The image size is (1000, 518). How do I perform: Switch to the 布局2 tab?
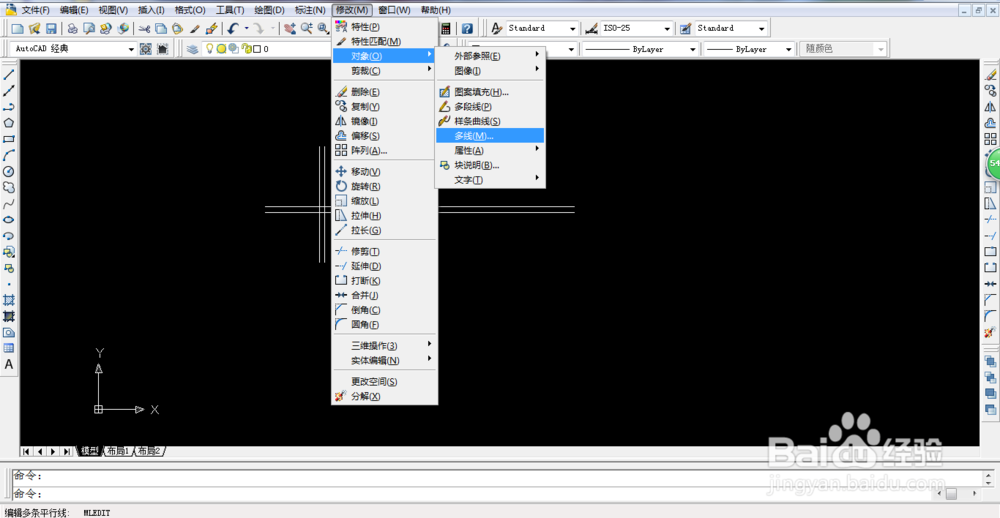150,451
